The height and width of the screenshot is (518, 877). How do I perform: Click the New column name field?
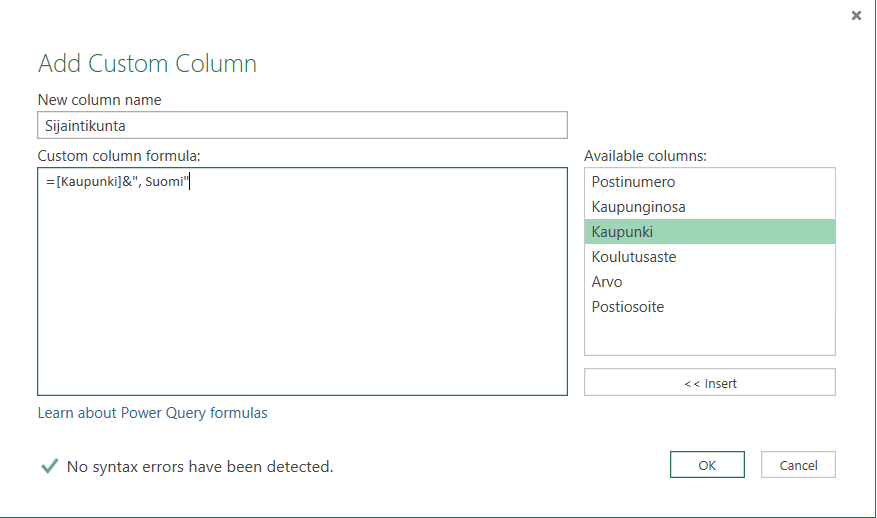[302, 125]
